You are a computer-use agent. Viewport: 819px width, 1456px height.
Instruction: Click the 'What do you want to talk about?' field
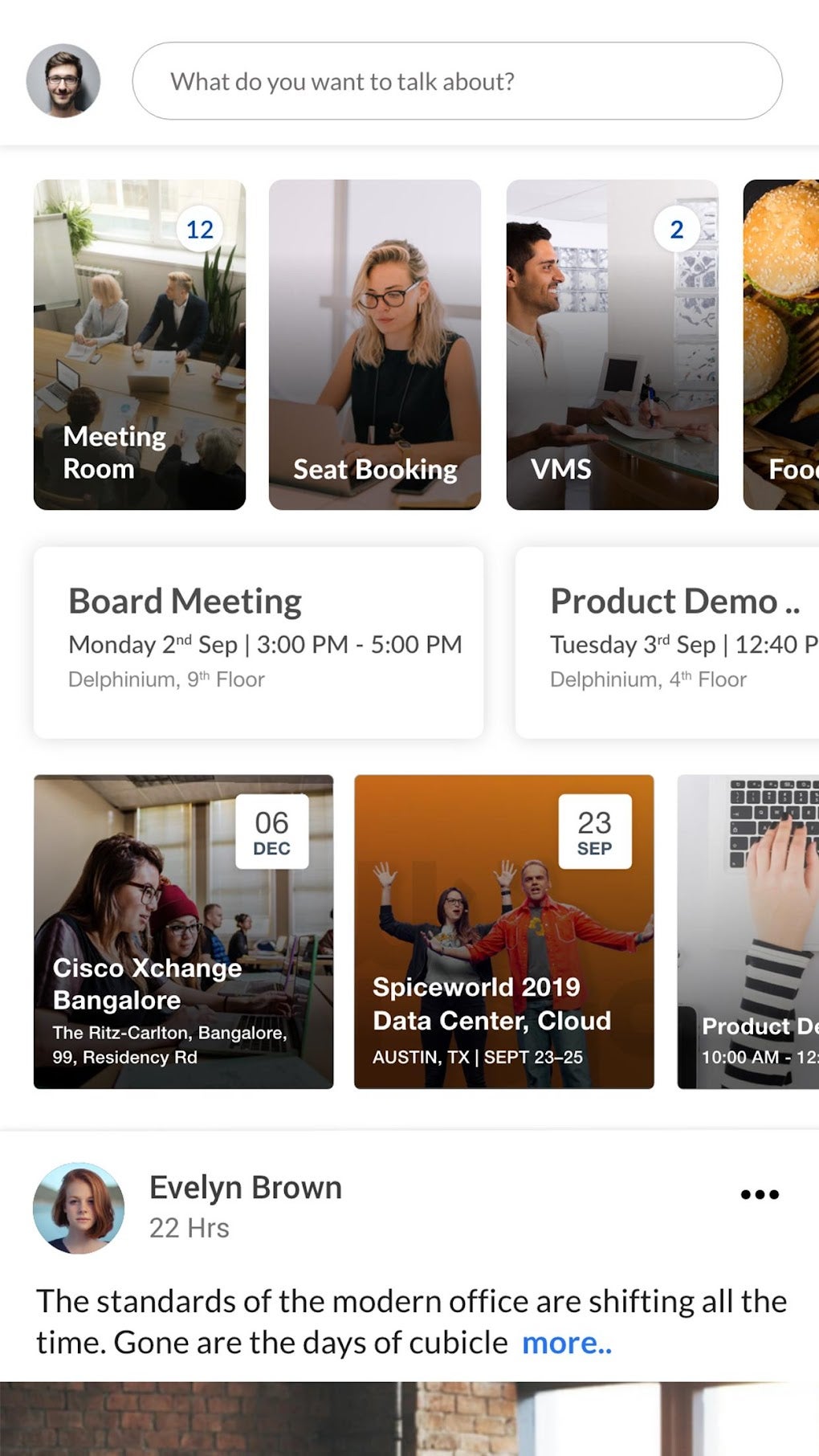pos(456,81)
